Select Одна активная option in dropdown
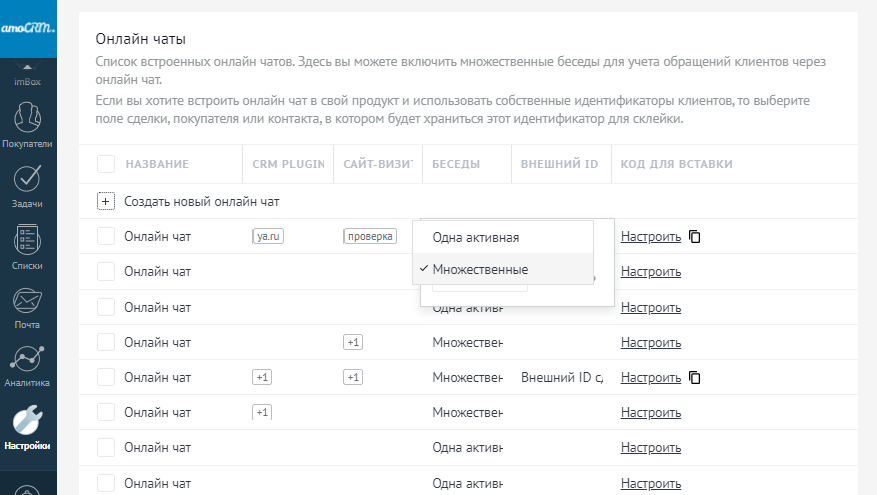Image resolution: width=877 pixels, height=495 pixels. tap(475, 237)
